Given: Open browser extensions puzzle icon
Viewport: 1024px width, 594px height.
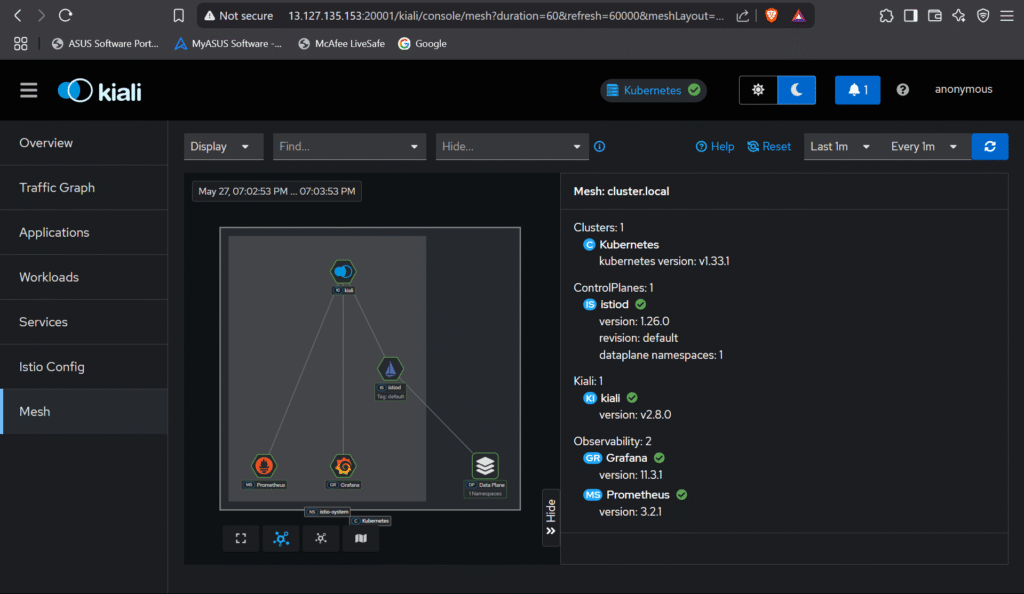Looking at the screenshot, I should click(x=886, y=16).
